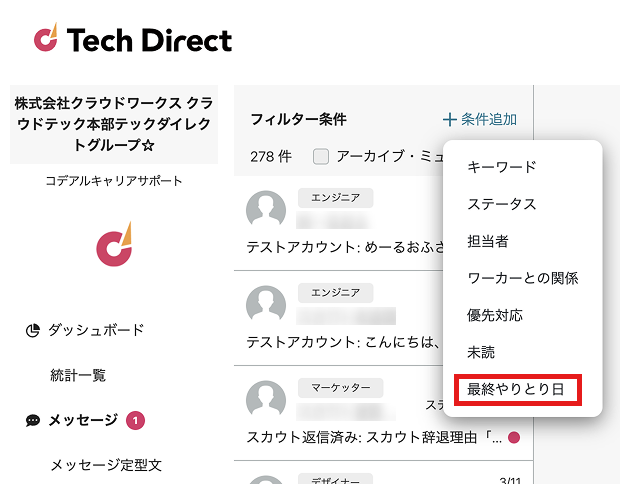
Task: Click avatar of the マーケッター message
Action: [266, 399]
